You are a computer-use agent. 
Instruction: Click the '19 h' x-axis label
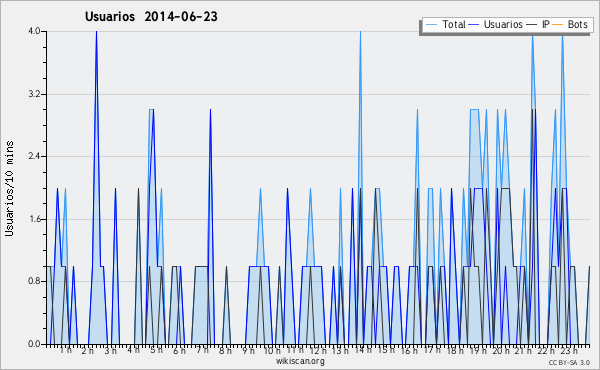point(478,350)
